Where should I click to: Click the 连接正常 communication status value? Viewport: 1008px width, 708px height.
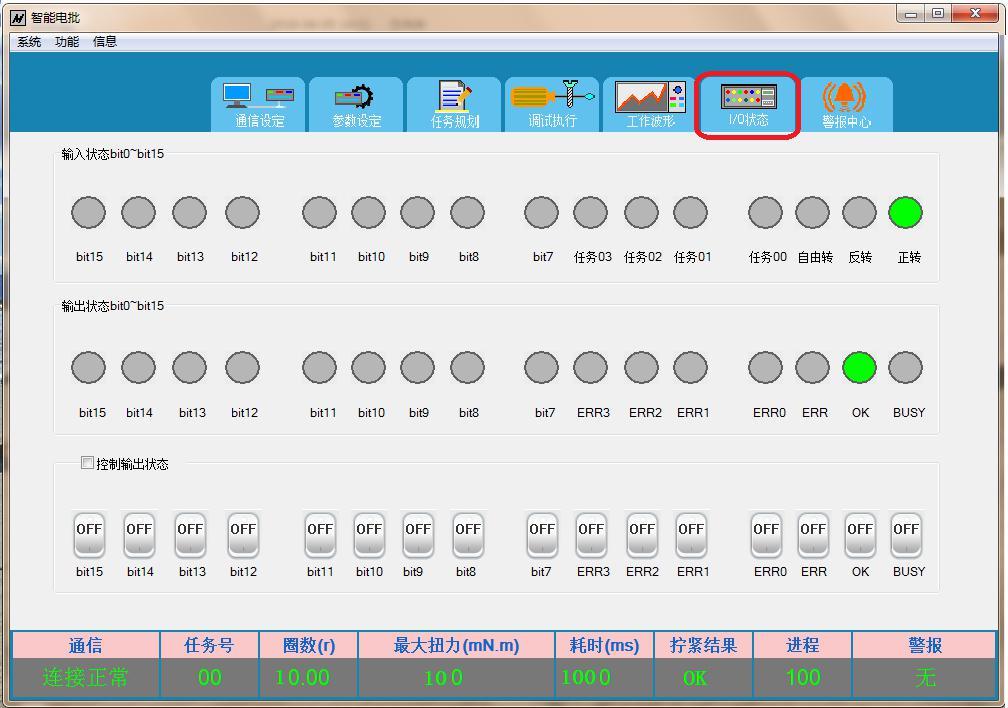pos(86,677)
